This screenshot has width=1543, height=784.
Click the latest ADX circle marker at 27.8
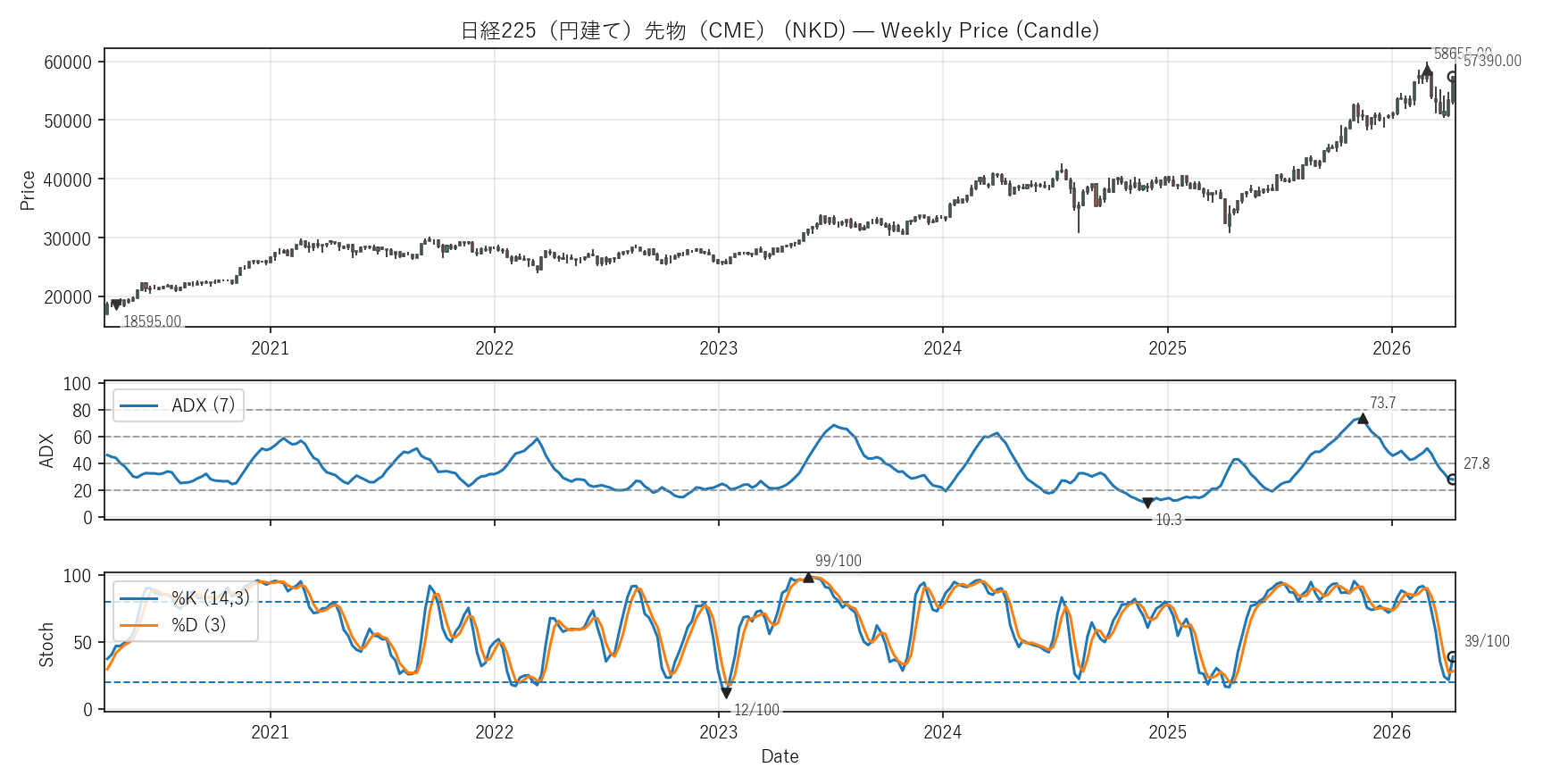pos(1453,480)
